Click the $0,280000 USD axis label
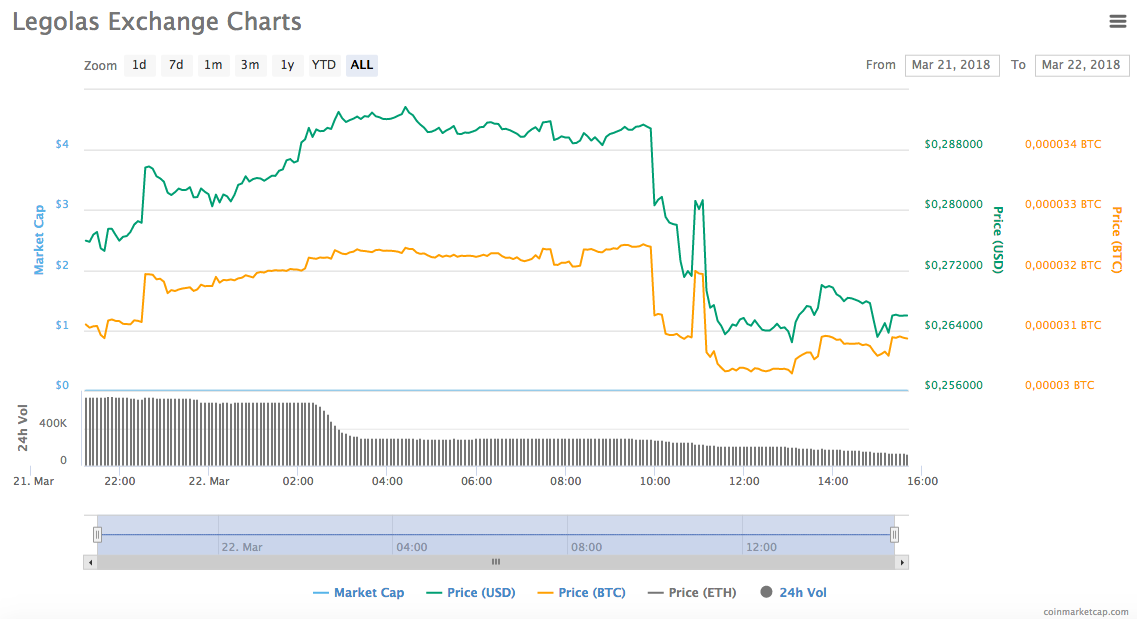Image resolution: width=1137 pixels, height=619 pixels. [954, 204]
